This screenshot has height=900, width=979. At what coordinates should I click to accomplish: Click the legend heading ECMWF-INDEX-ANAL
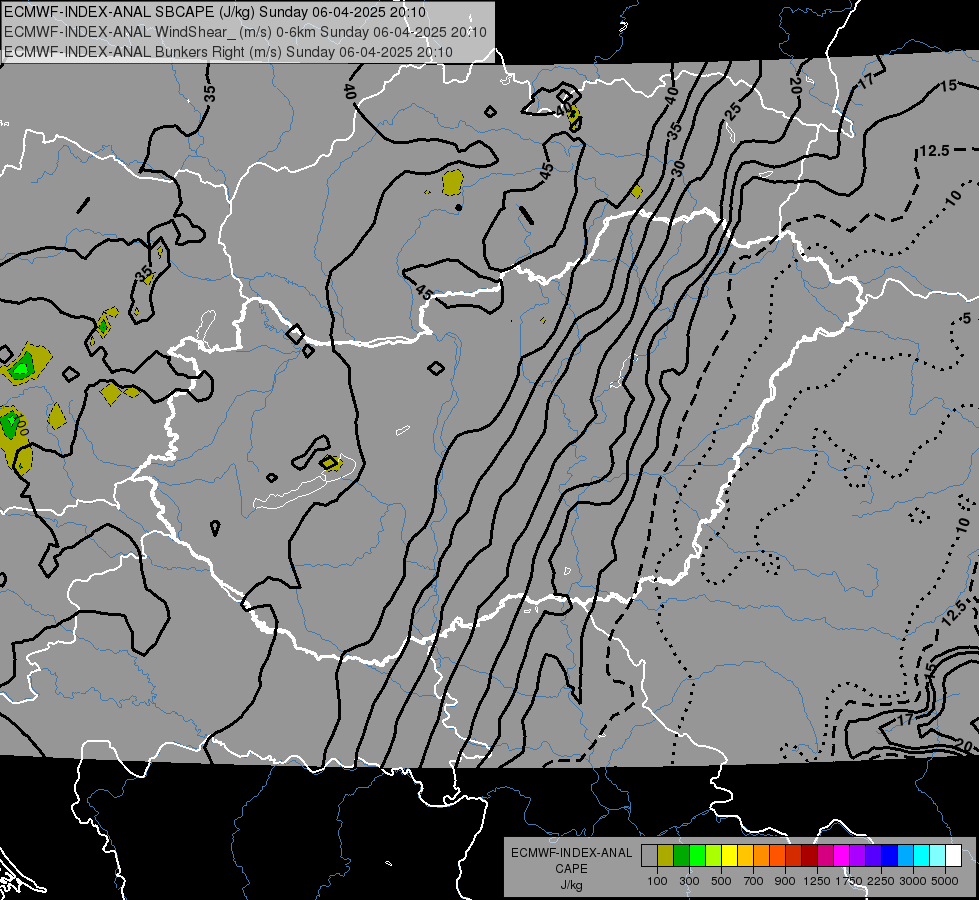pos(572,853)
